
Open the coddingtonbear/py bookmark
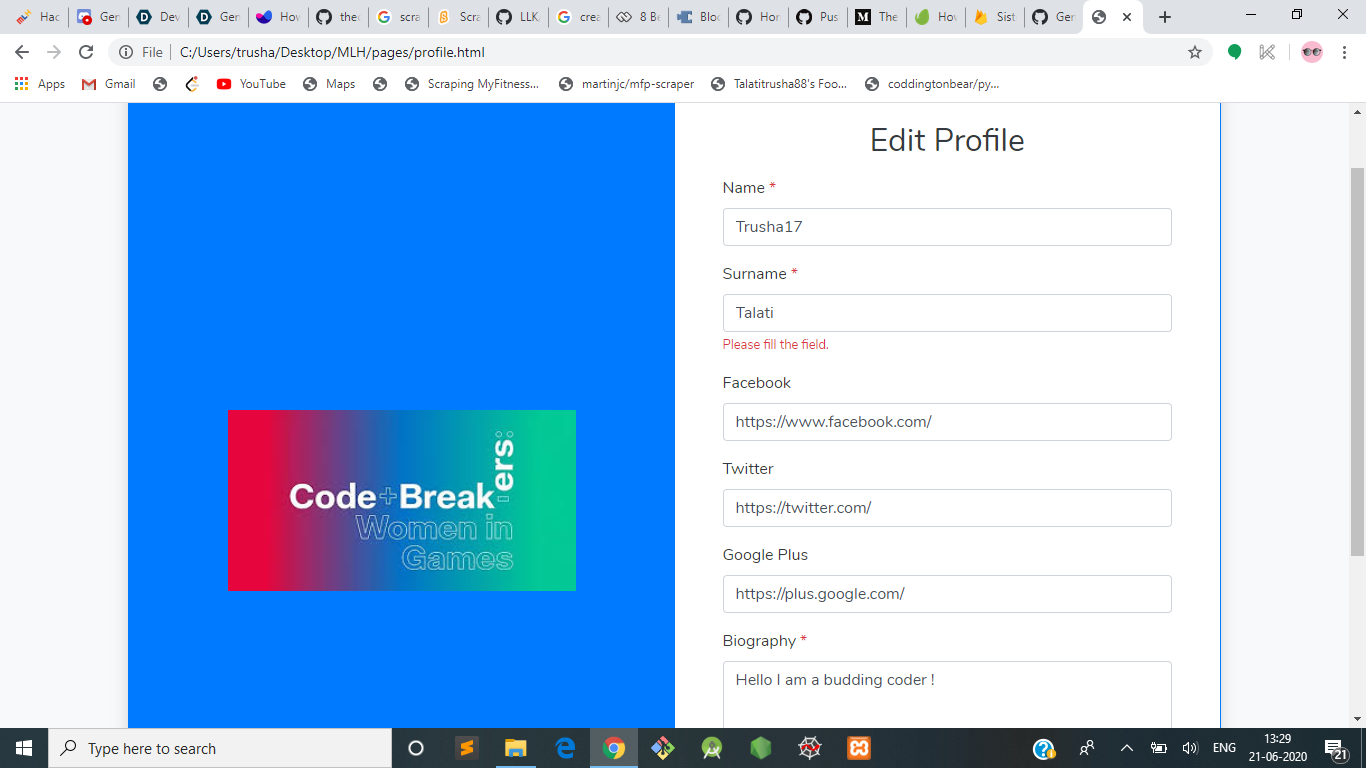932,84
